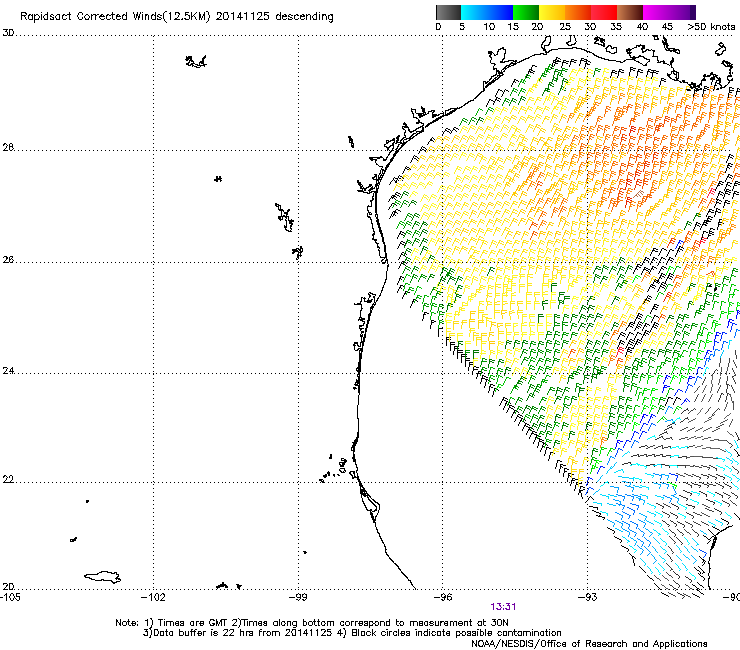
Task: Click the '45' legend scale label
Action: 667,27
